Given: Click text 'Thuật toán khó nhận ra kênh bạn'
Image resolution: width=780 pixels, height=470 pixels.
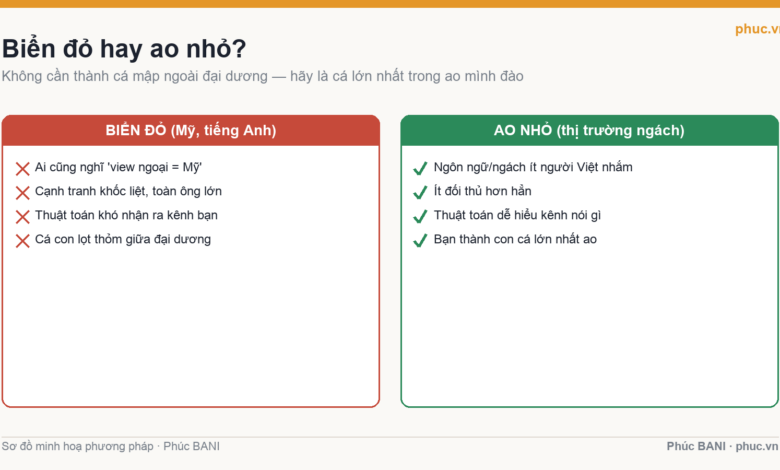Looking at the screenshot, I should (x=126, y=215).
